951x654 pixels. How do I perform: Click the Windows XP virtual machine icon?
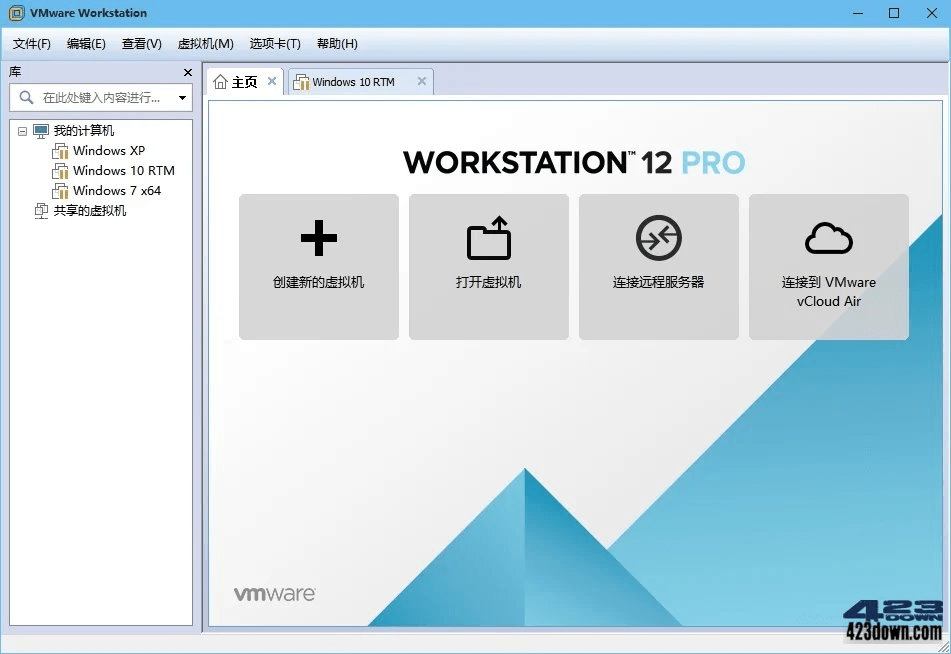(62, 150)
